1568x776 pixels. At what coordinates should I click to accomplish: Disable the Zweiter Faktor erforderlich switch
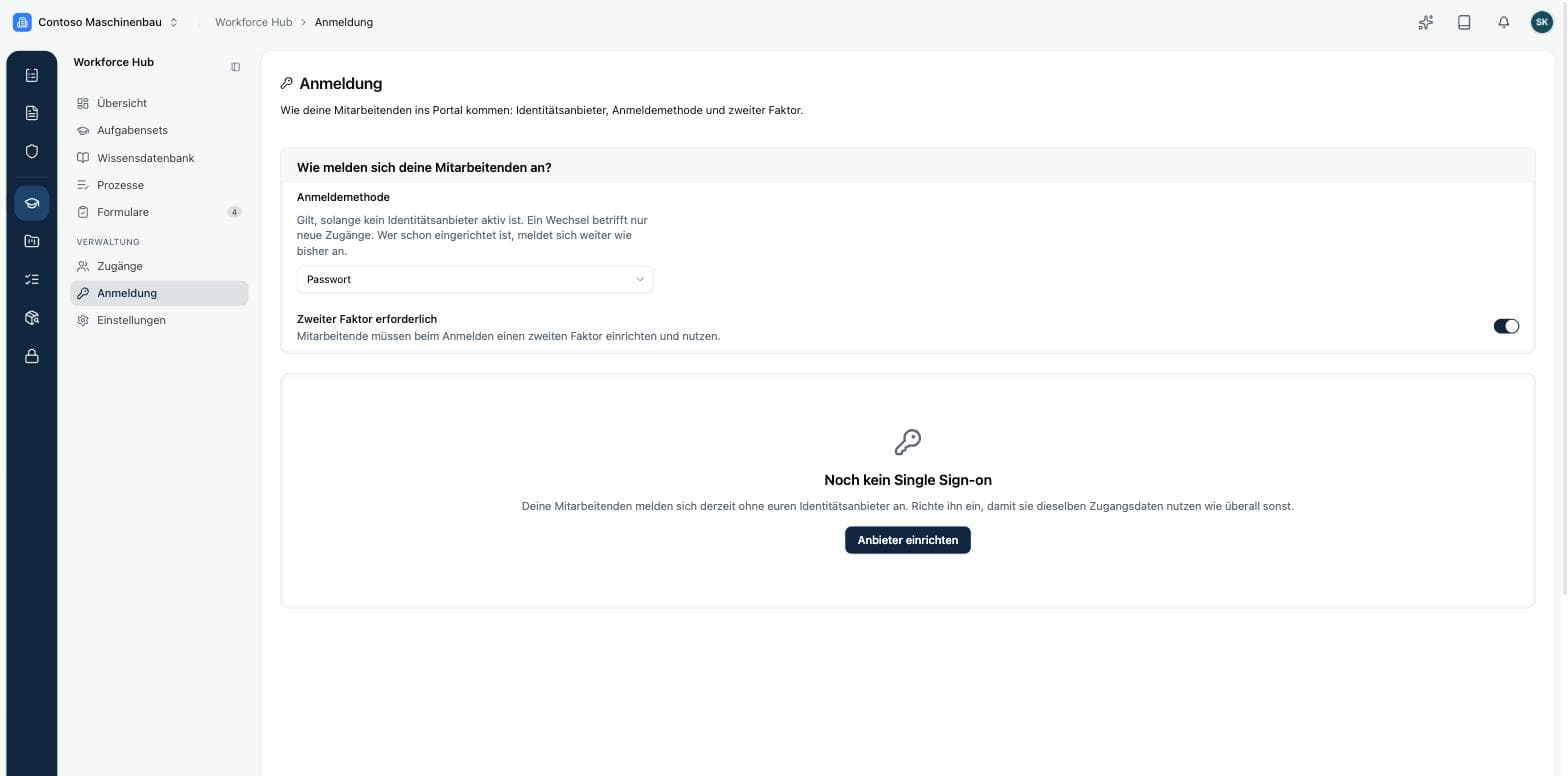pyautogui.click(x=1506, y=326)
